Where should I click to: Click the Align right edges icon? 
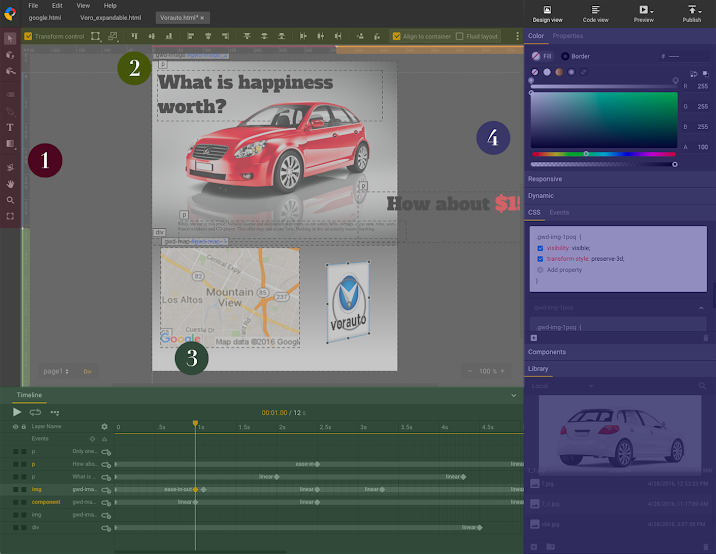coord(225,36)
